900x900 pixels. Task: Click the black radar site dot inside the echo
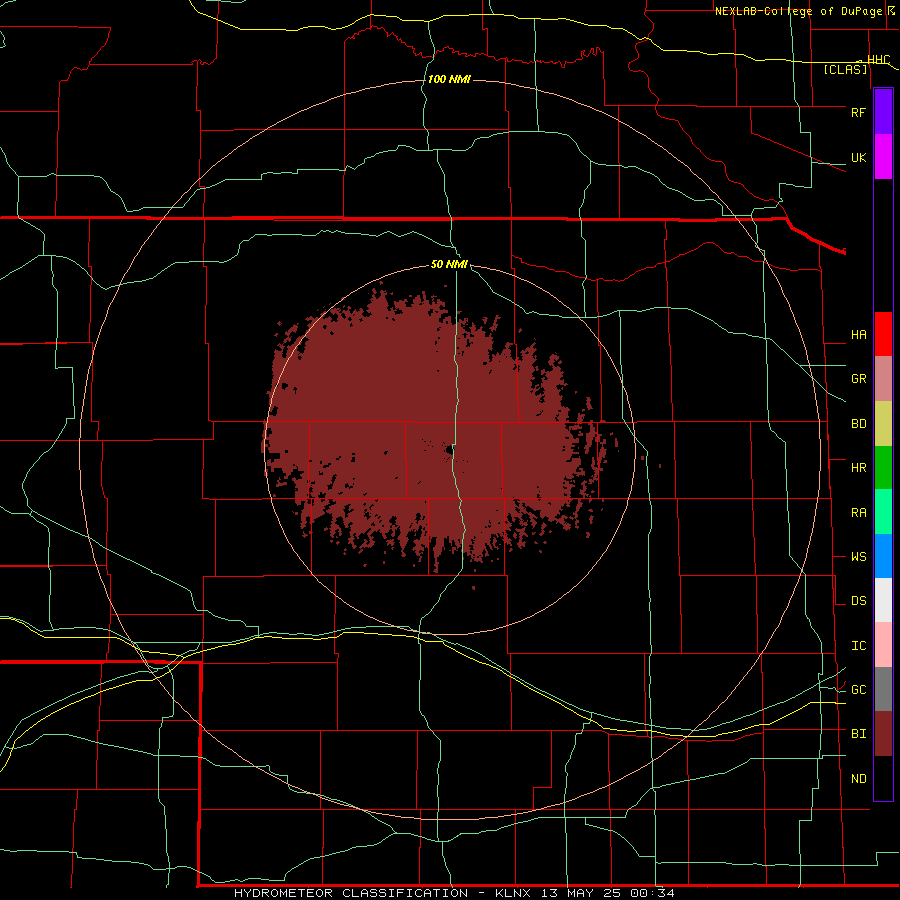point(448,450)
